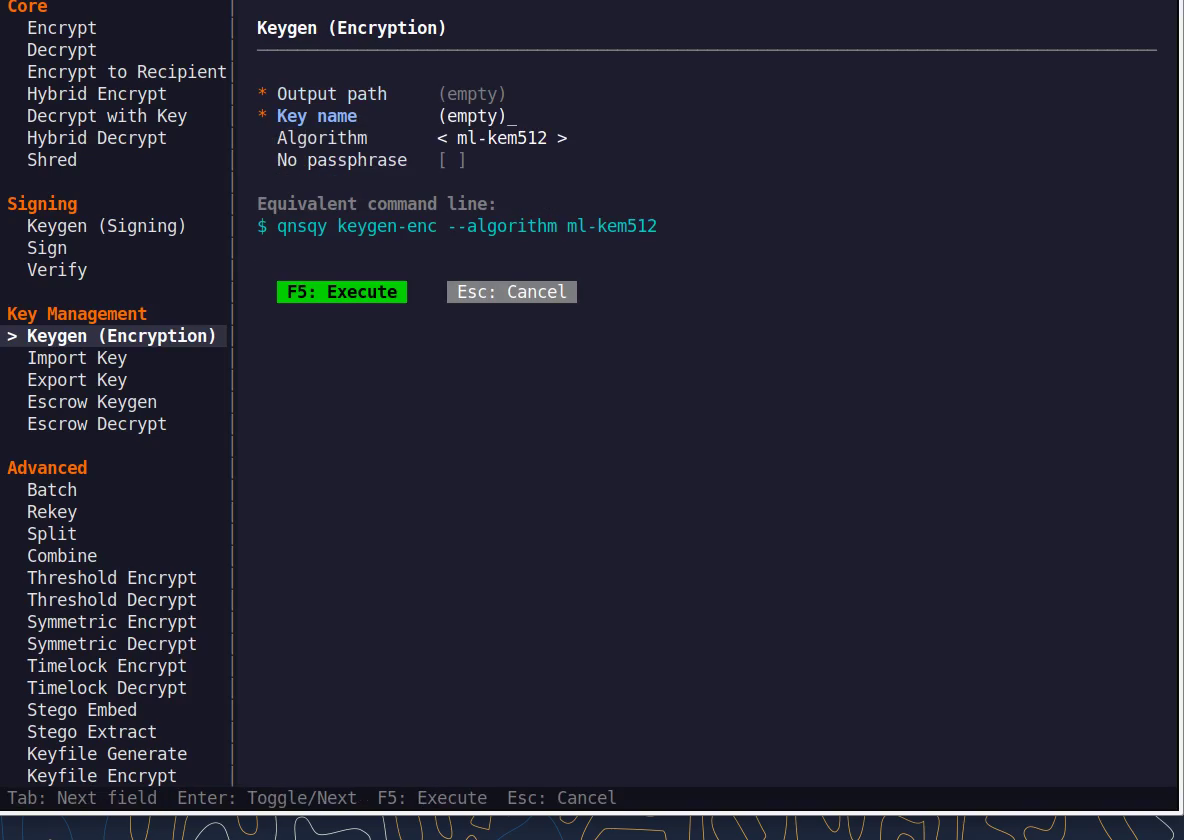Select Escrow Keygen

92,401
